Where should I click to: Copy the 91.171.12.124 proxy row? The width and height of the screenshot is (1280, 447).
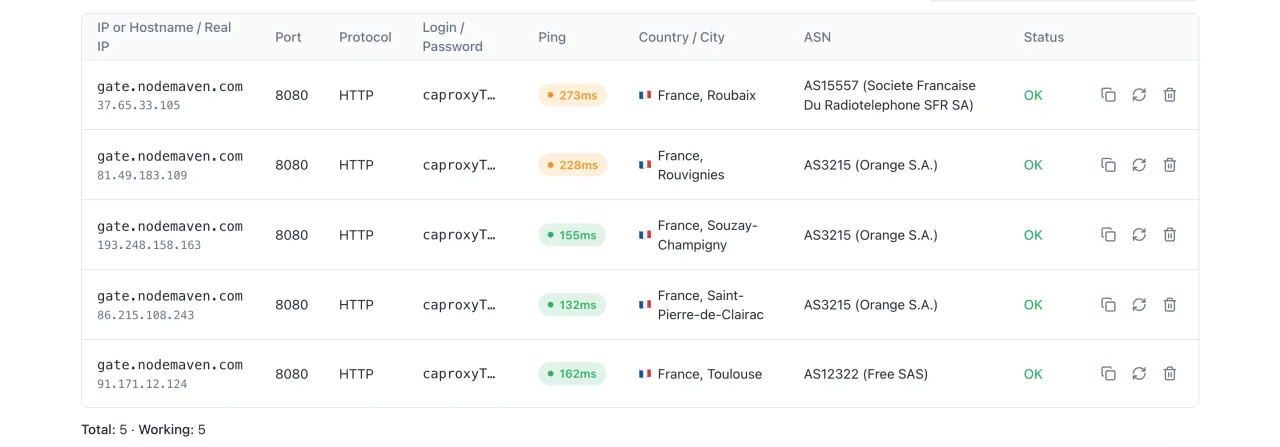point(1108,374)
